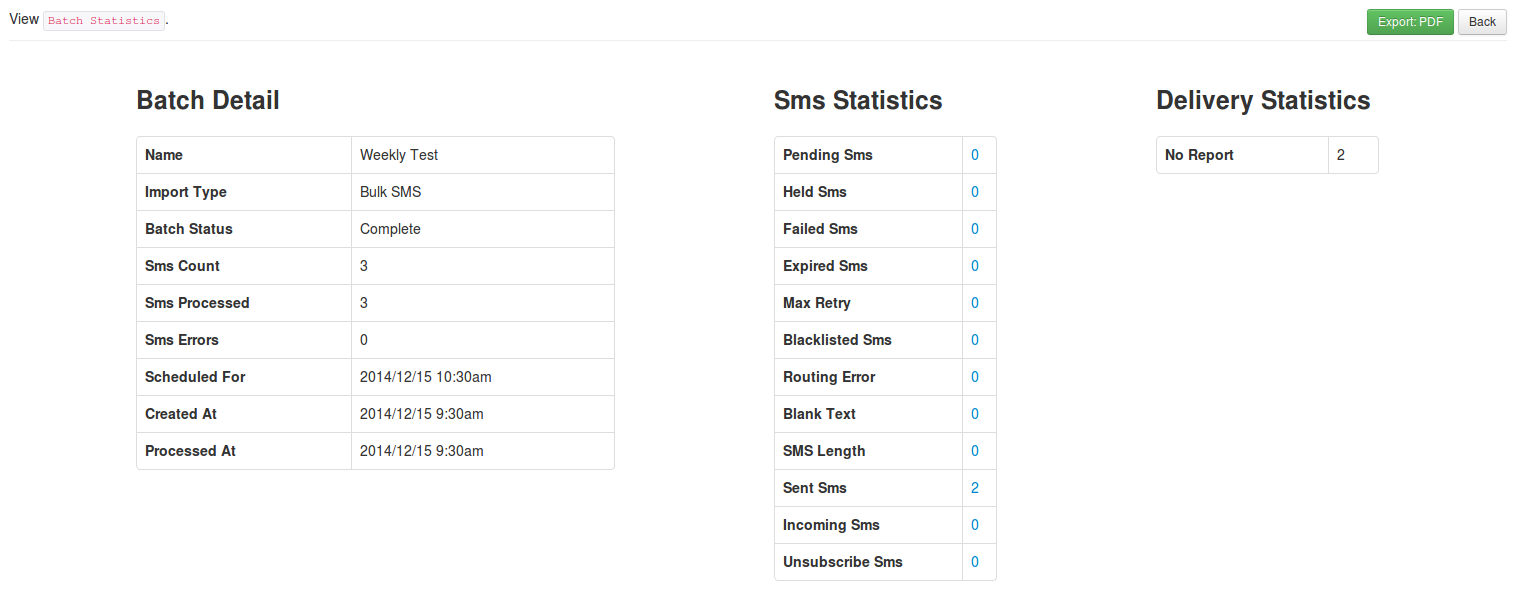This screenshot has width=1518, height=592.
Task: Open the SMS Length count link
Action: (975, 451)
